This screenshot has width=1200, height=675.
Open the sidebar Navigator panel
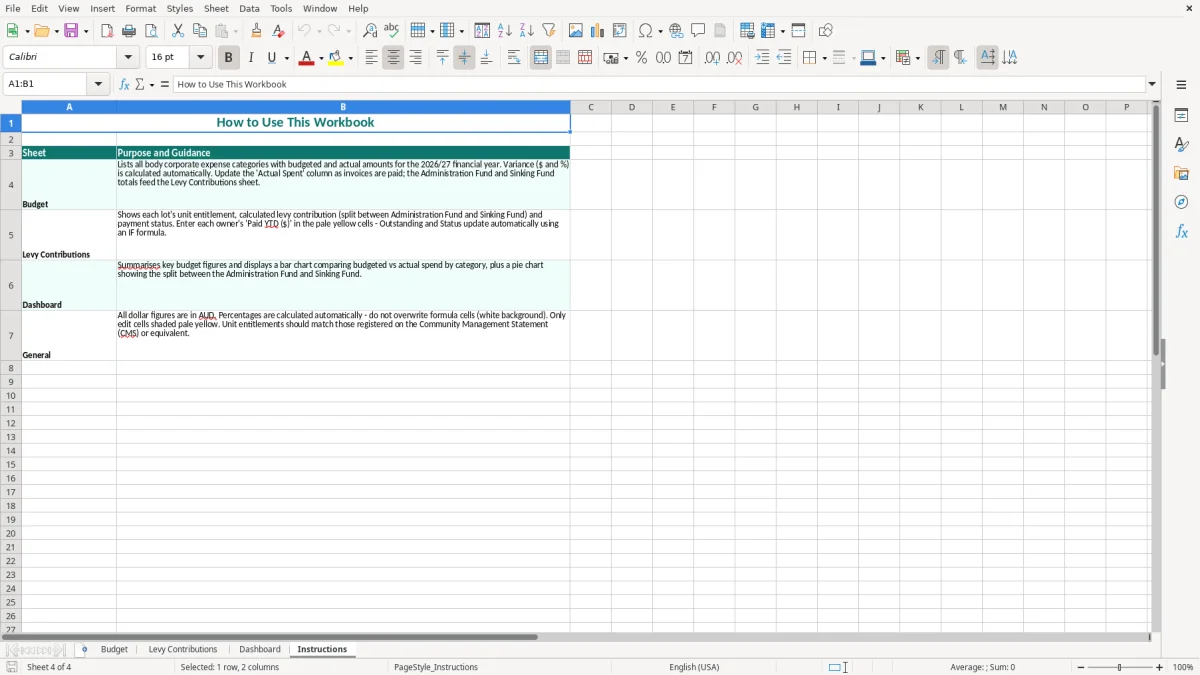(x=1181, y=202)
